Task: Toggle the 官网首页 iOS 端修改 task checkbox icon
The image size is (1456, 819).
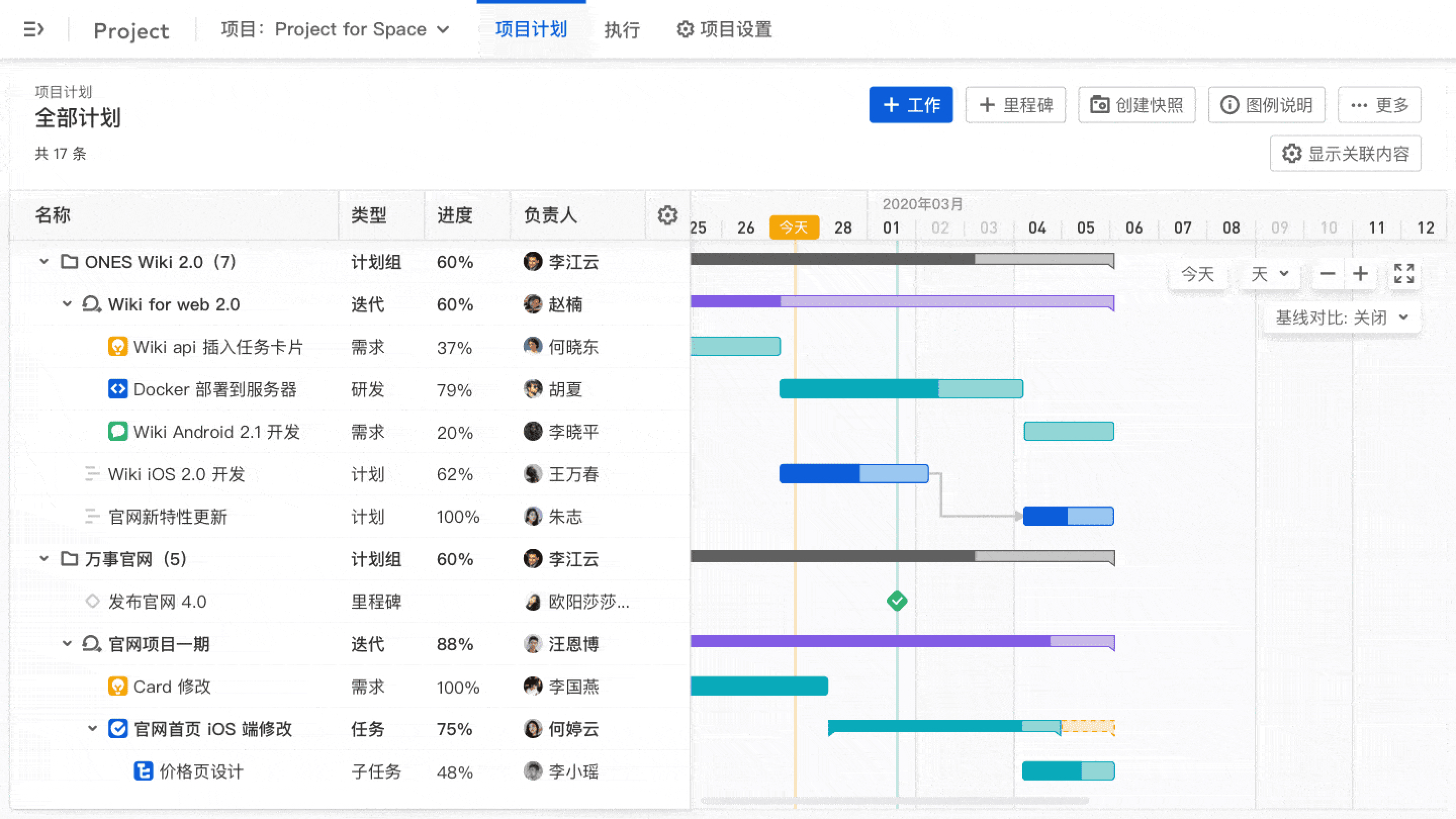Action: coord(118,729)
